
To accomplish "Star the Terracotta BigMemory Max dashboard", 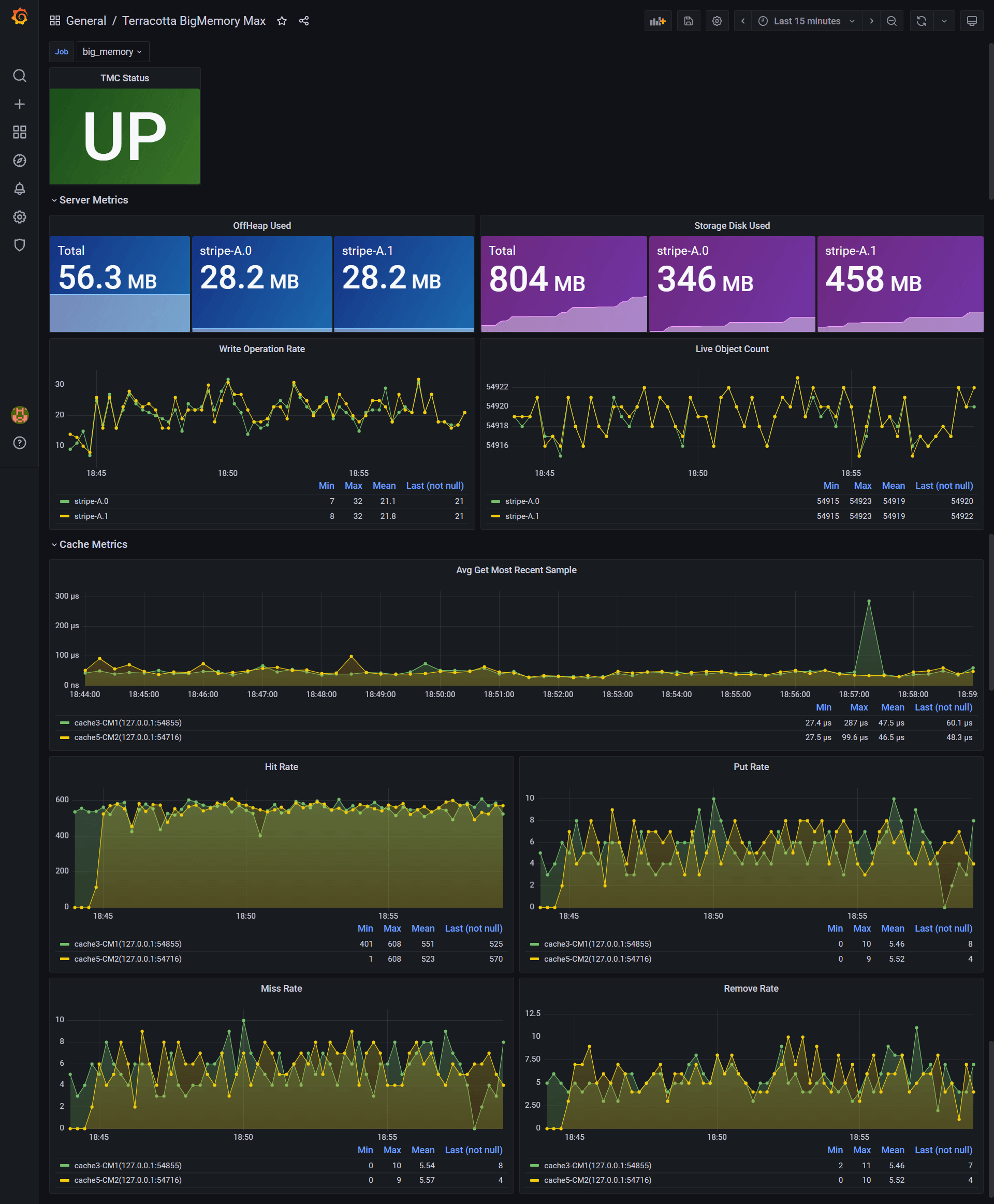I will (x=282, y=21).
